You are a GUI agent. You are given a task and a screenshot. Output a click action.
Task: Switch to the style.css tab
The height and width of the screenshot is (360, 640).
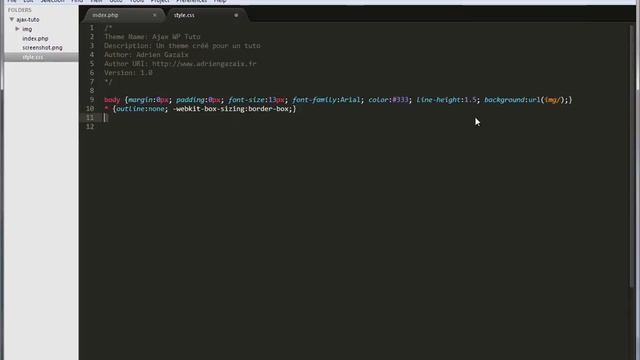[x=184, y=15]
